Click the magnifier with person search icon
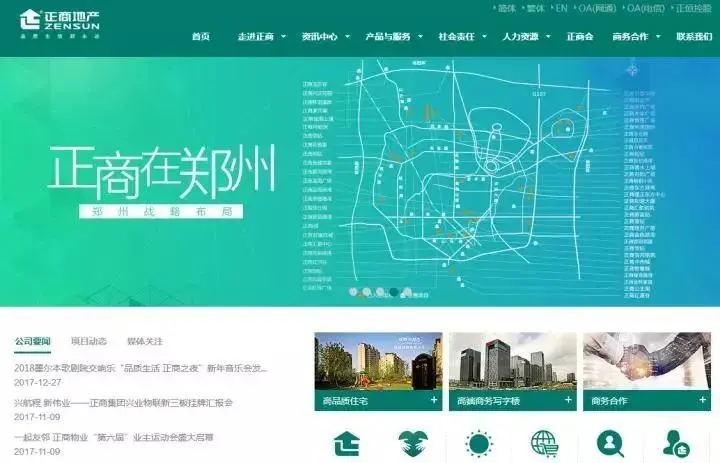 (610, 444)
